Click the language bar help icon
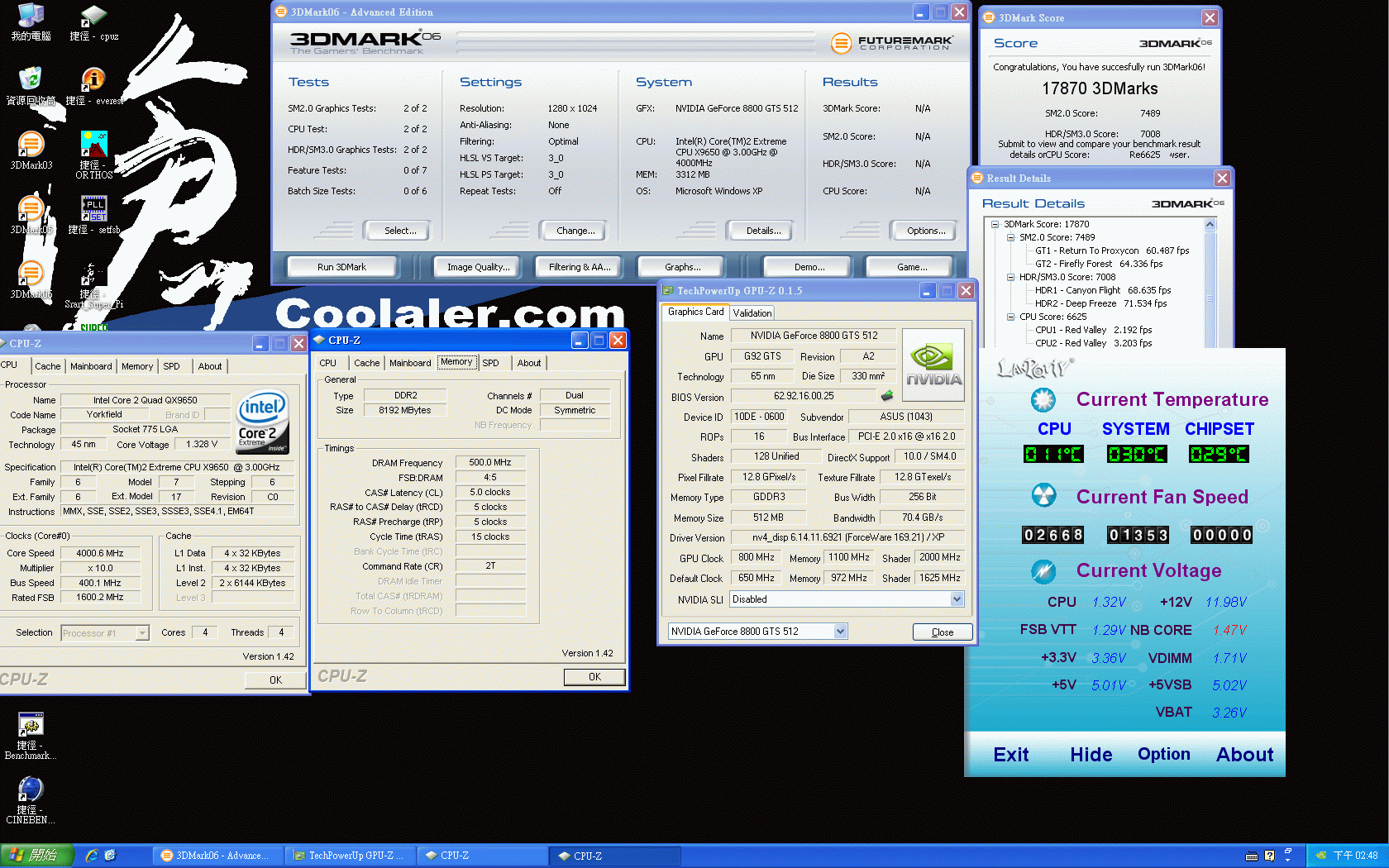 pos(1270,856)
